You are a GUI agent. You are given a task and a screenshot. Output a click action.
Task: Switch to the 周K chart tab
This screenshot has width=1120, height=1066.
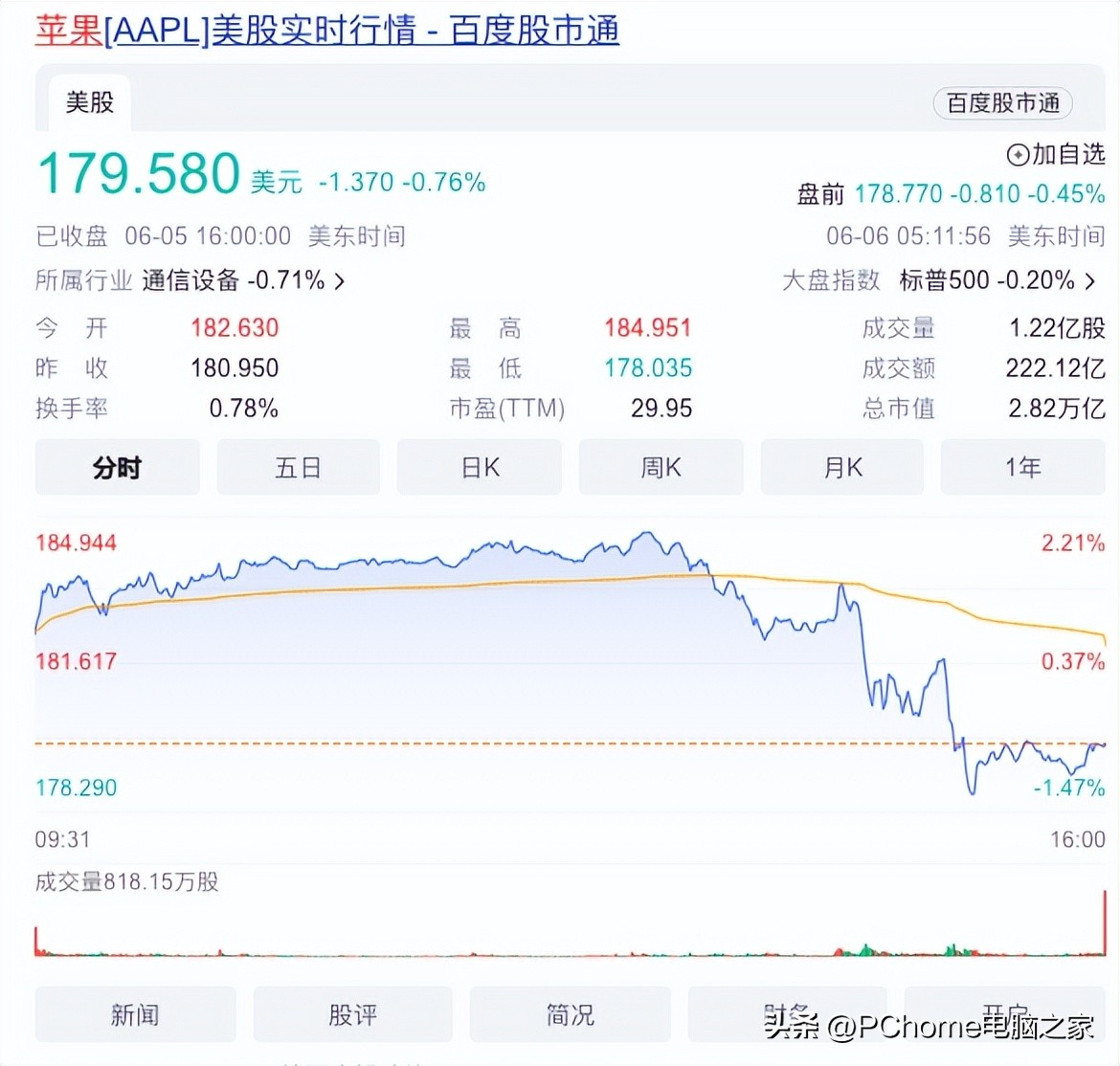coord(661,468)
